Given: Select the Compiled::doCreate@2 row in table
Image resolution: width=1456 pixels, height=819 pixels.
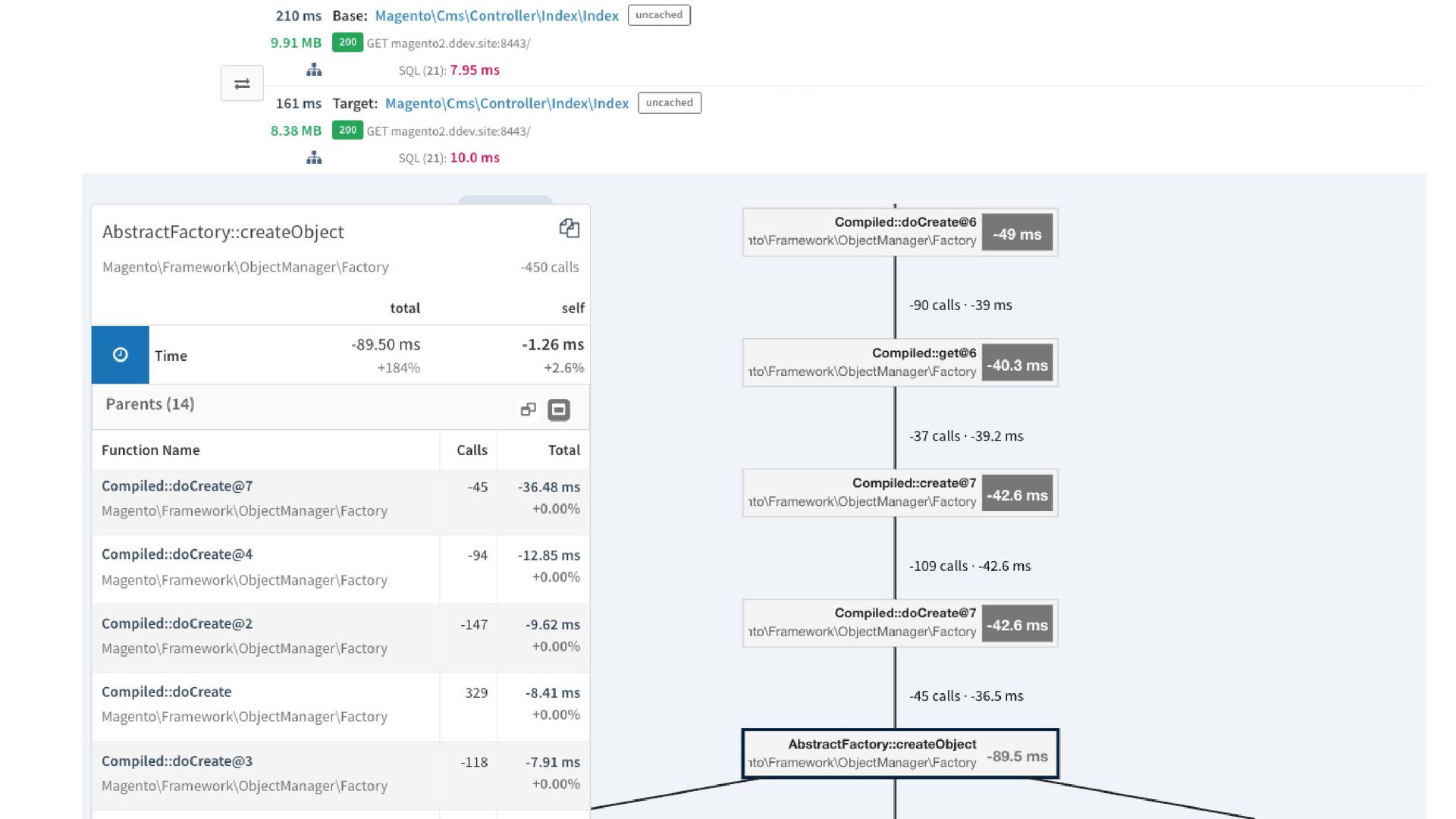Looking at the screenshot, I should pyautogui.click(x=177, y=623).
